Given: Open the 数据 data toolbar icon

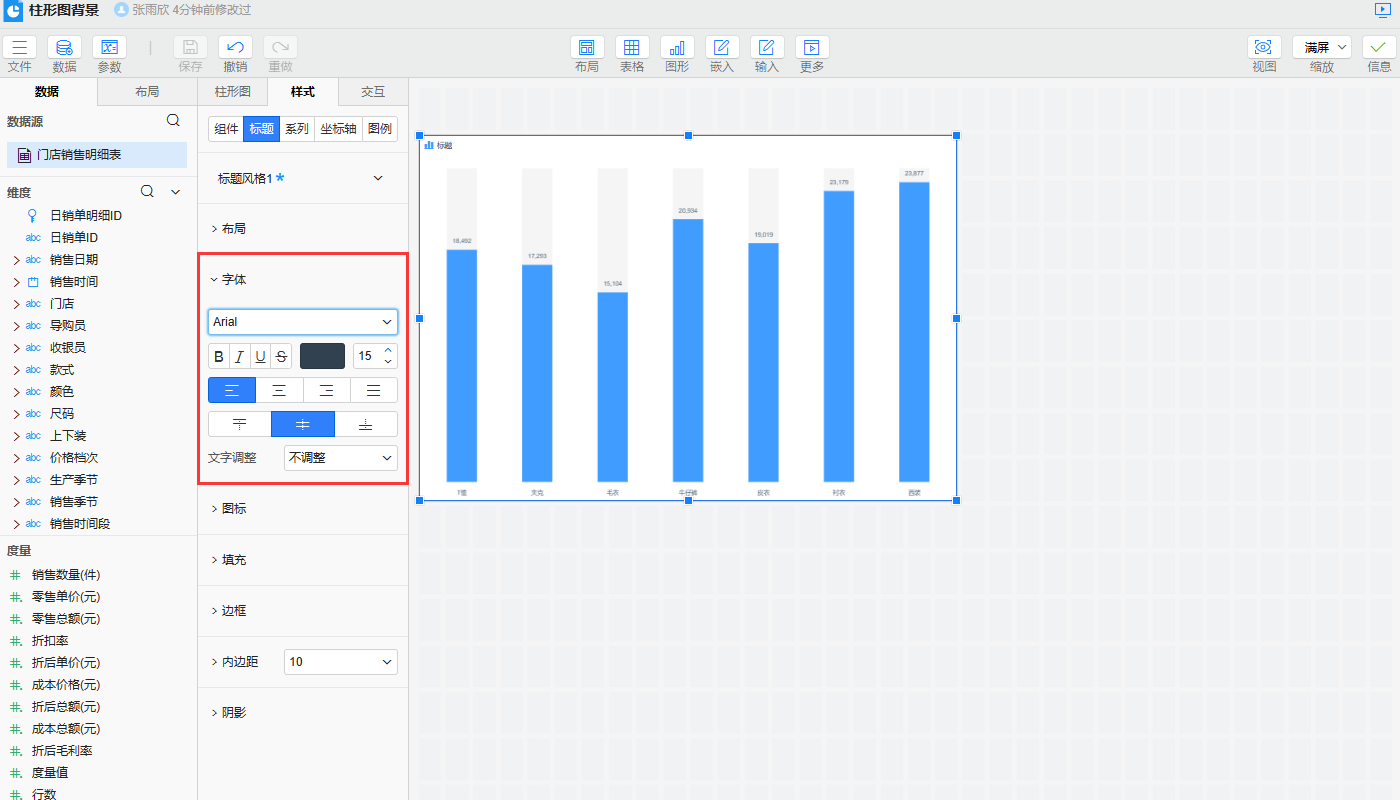Looking at the screenshot, I should pos(64,48).
